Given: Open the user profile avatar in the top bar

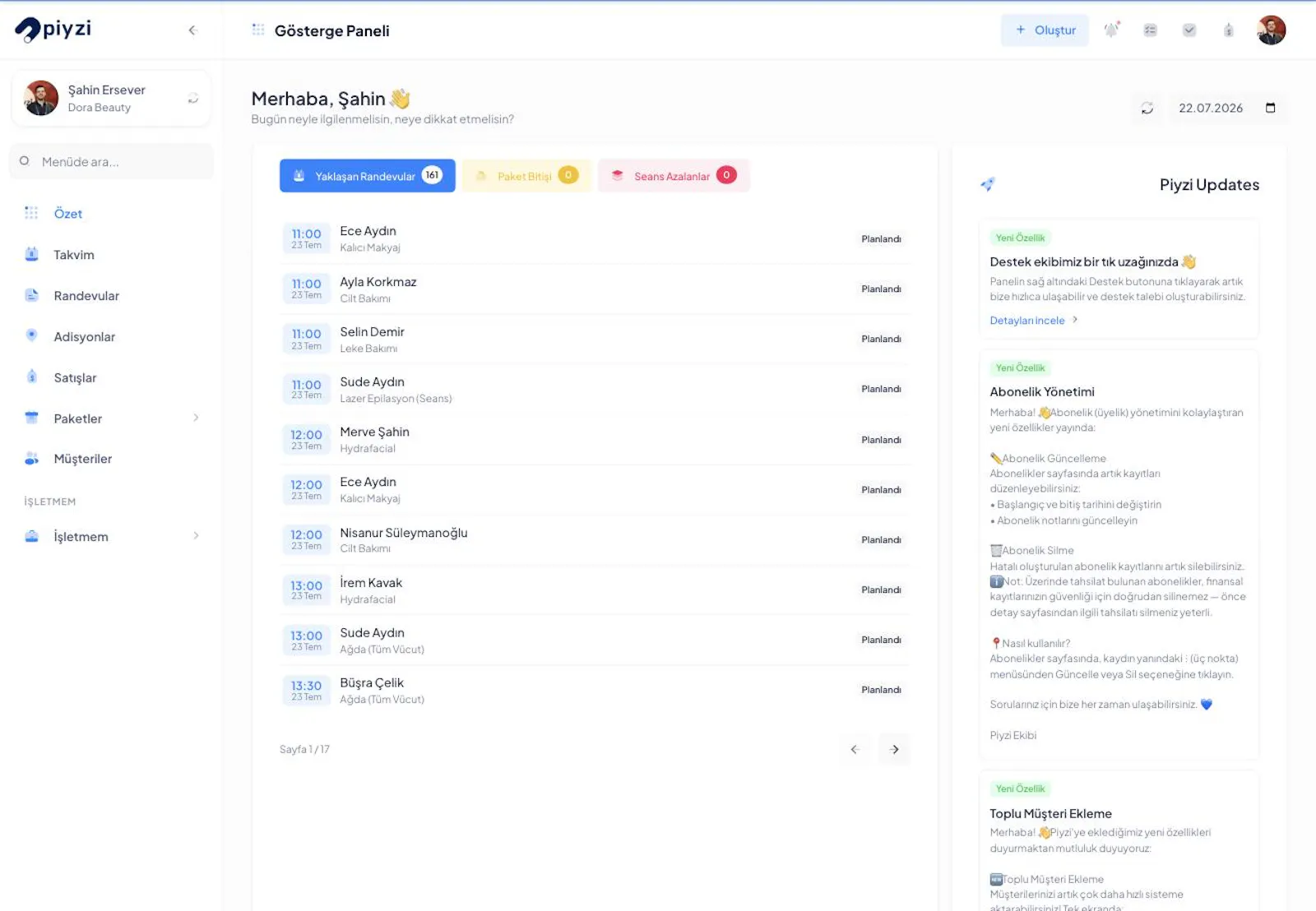Looking at the screenshot, I should coord(1271,30).
